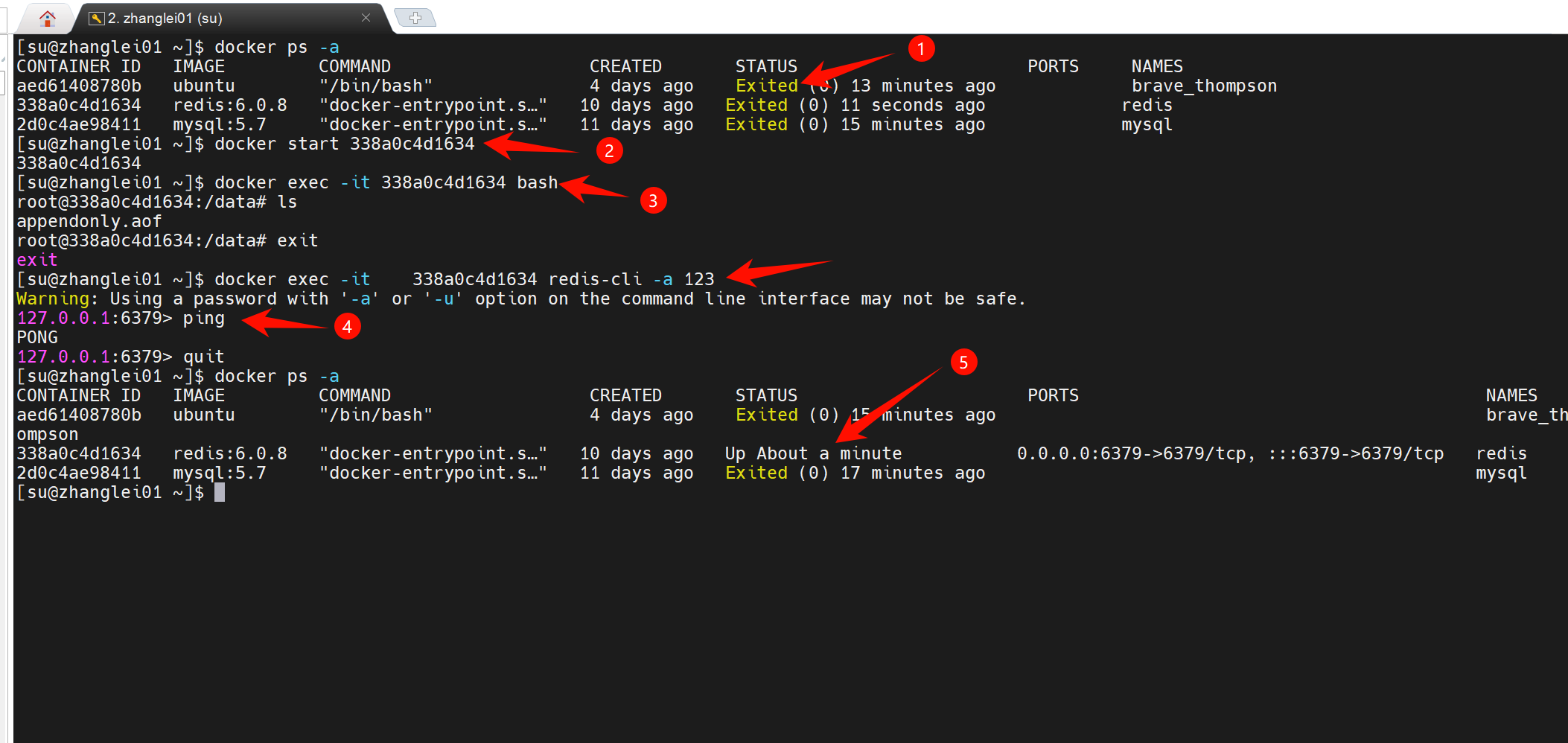Click red annotation marker number 2
Image resolution: width=1568 pixels, height=743 pixels.
[610, 151]
